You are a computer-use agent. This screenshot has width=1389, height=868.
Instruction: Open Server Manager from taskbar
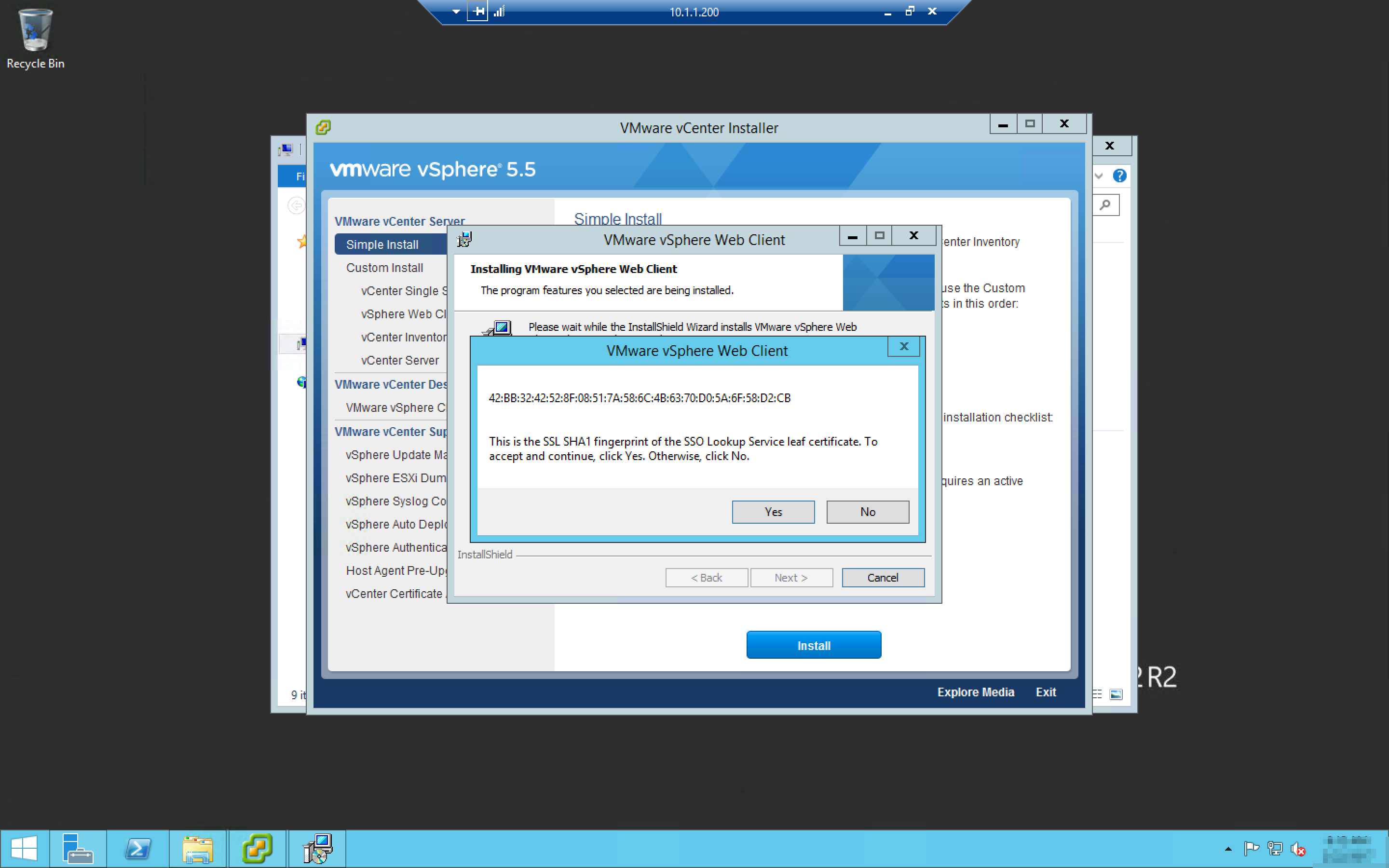pos(78,849)
